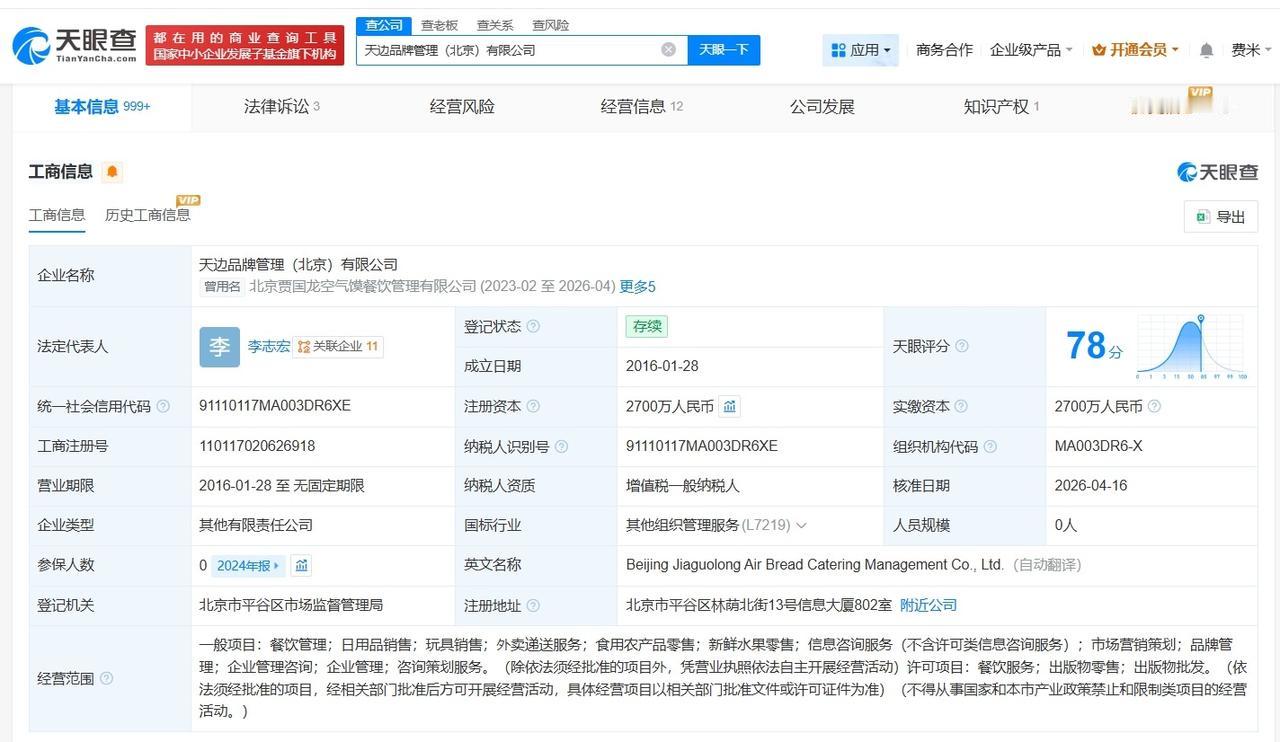Click the orange alert bell beside 工商信息
1280x742 pixels.
[113, 172]
